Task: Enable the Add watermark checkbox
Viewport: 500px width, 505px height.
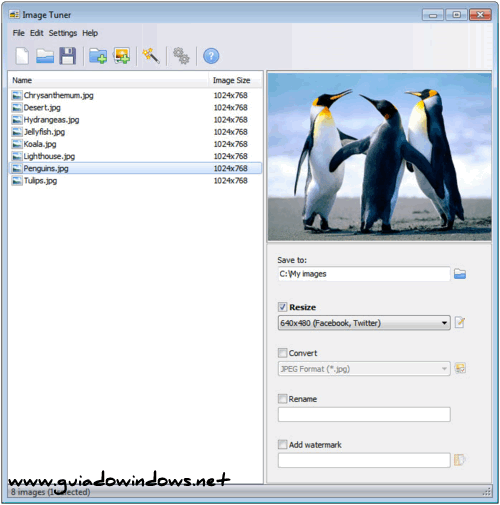Action: (282, 444)
